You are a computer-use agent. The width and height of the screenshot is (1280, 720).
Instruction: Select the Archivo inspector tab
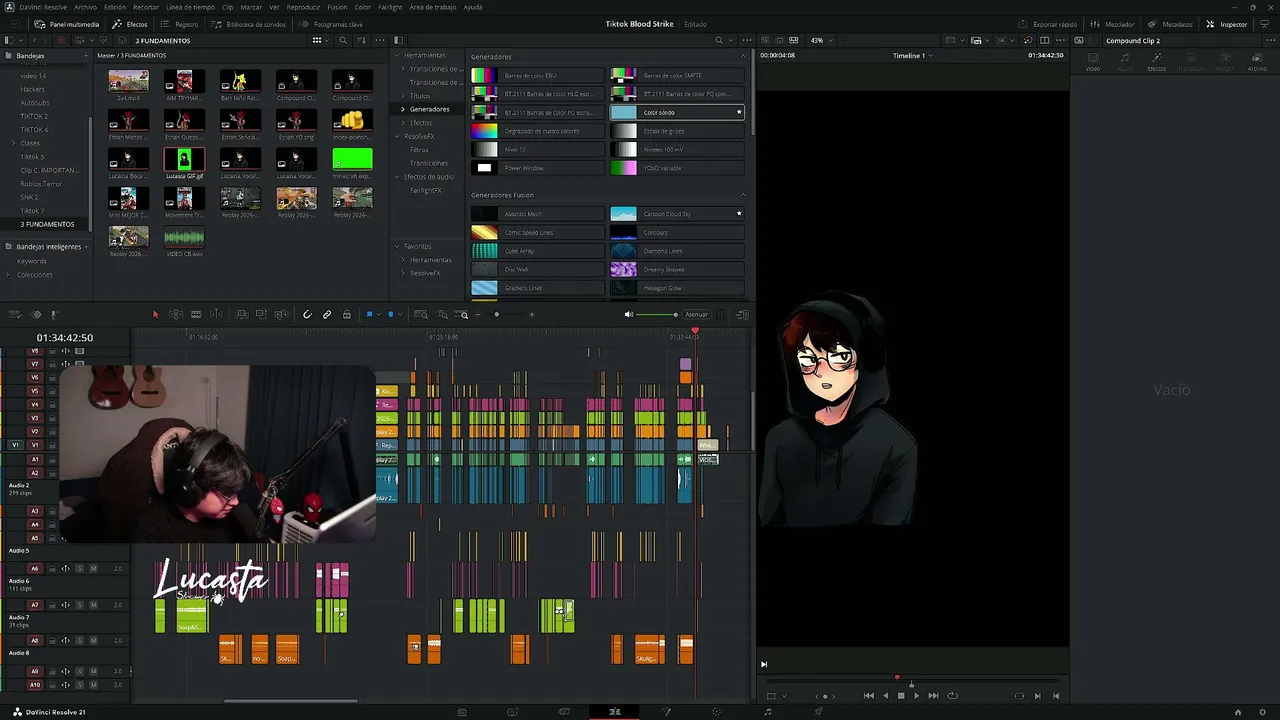pyautogui.click(x=1257, y=63)
